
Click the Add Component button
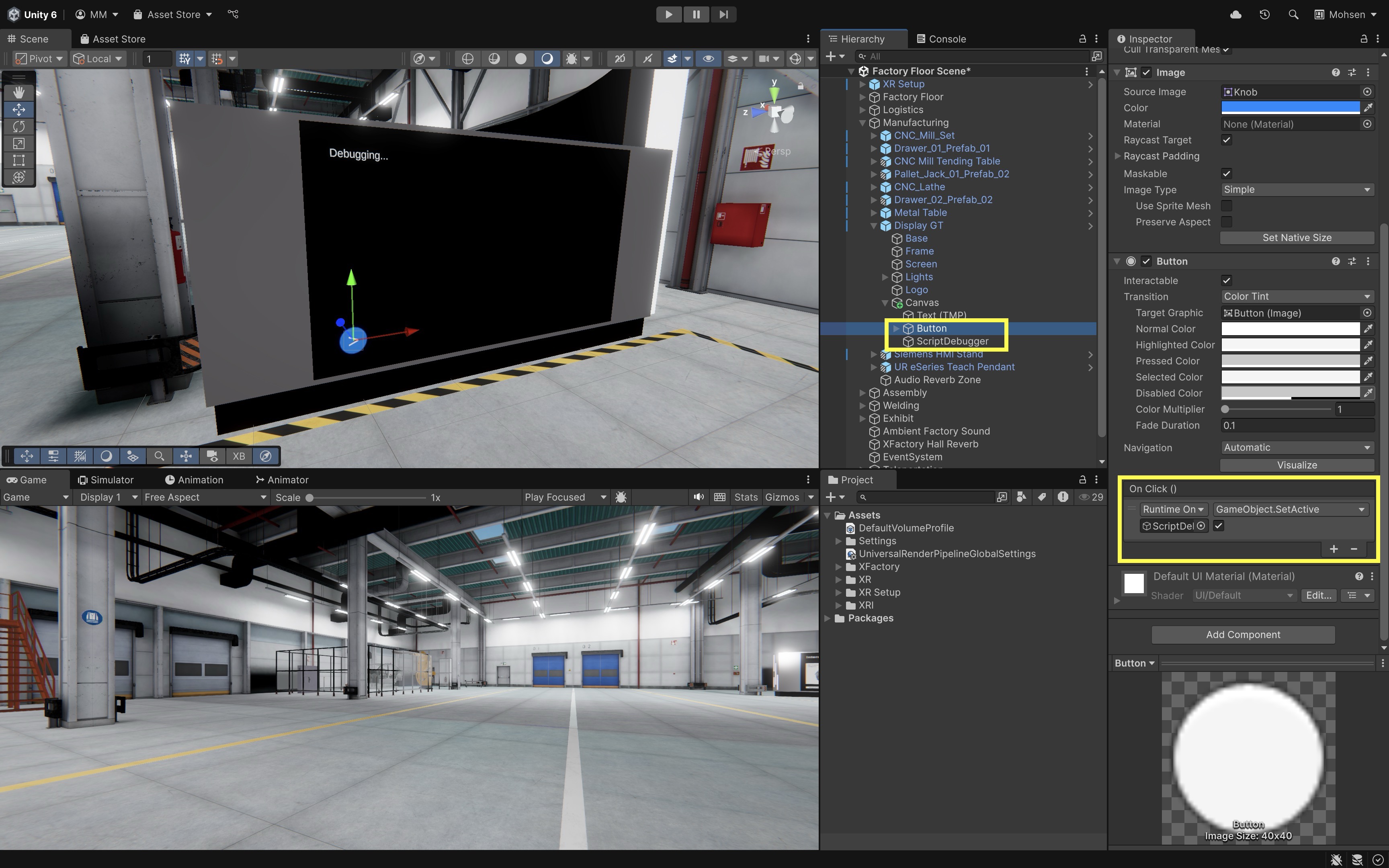tap(1243, 635)
